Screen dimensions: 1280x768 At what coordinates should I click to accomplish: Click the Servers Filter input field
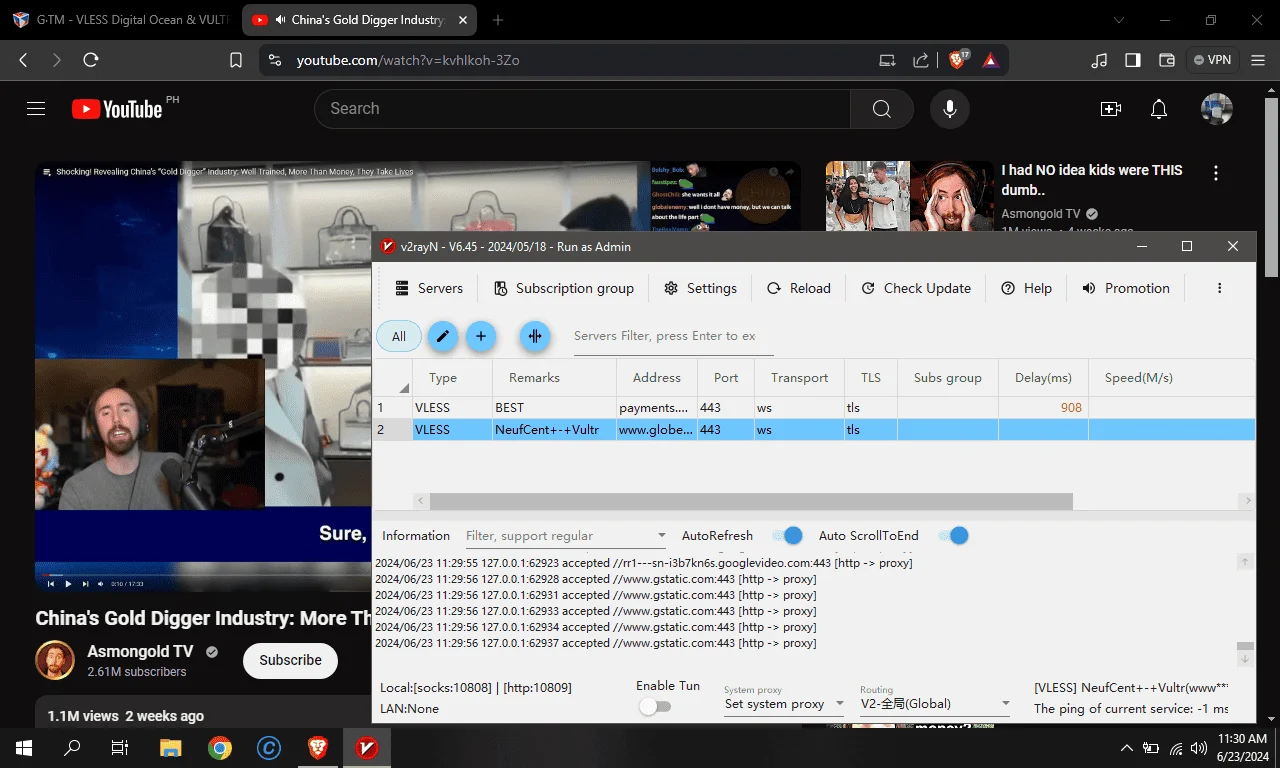(x=673, y=336)
